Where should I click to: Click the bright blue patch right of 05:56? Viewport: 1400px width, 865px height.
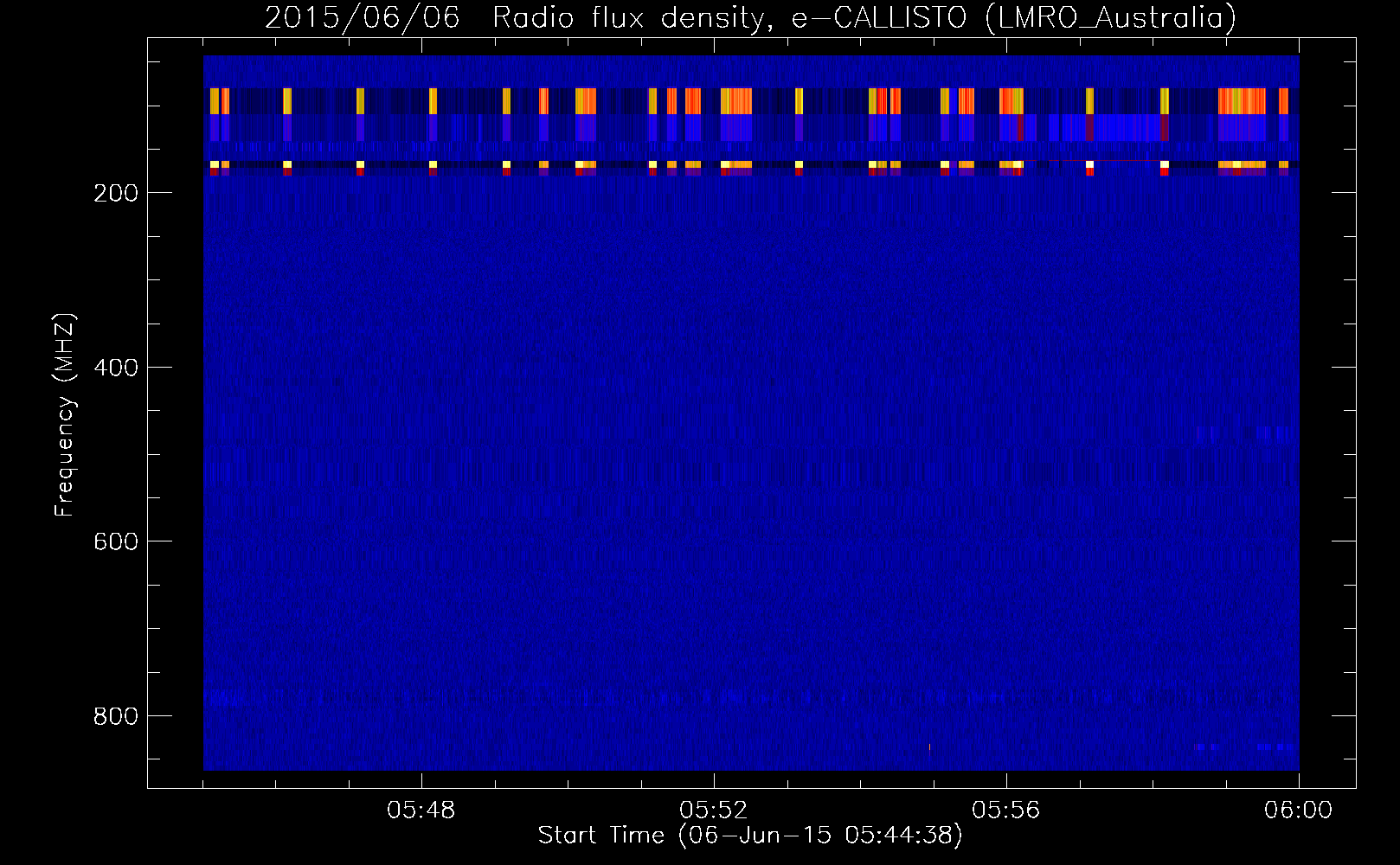(x=1123, y=128)
